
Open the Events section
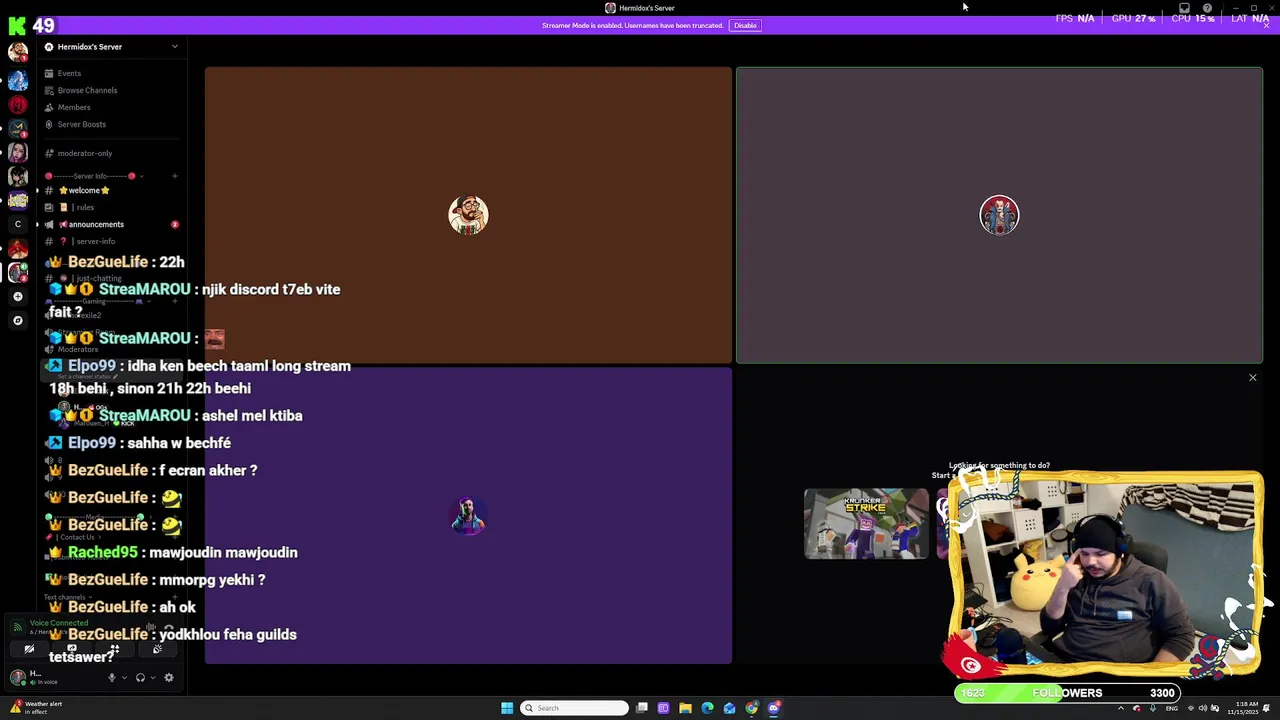69,73
